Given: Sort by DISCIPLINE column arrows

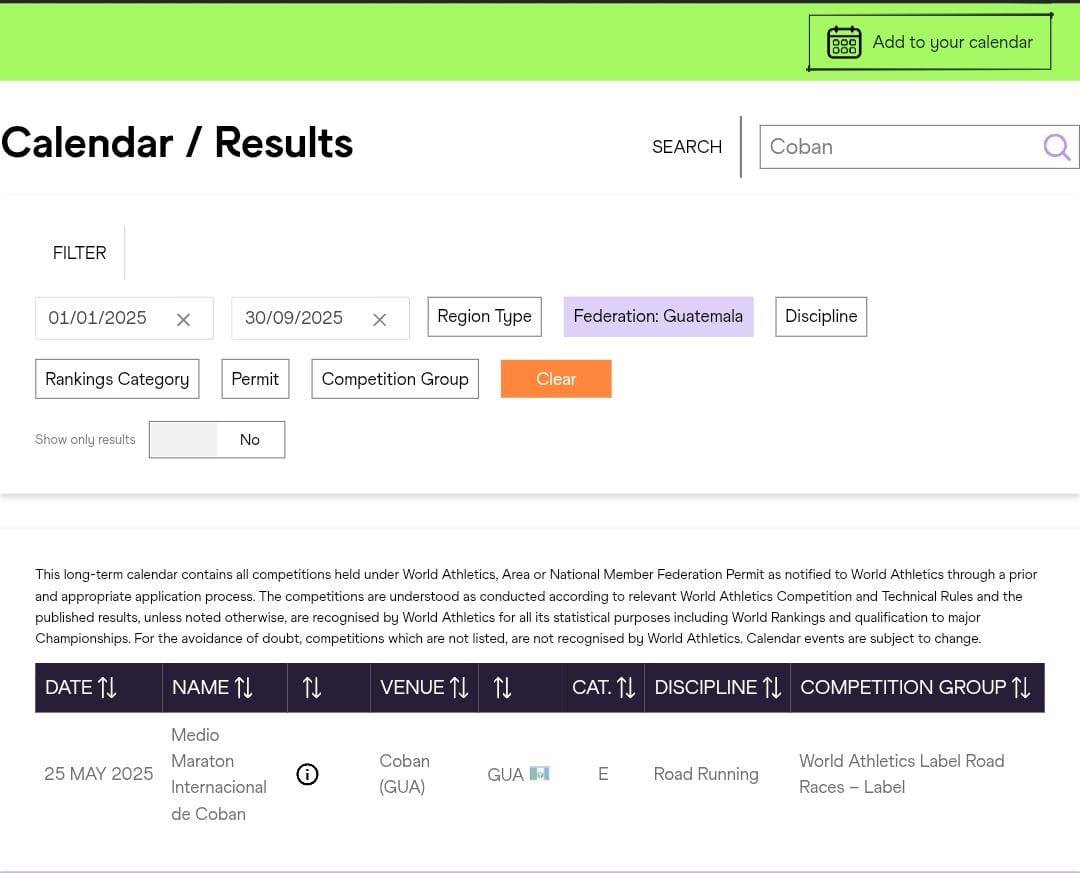Looking at the screenshot, I should pos(771,687).
